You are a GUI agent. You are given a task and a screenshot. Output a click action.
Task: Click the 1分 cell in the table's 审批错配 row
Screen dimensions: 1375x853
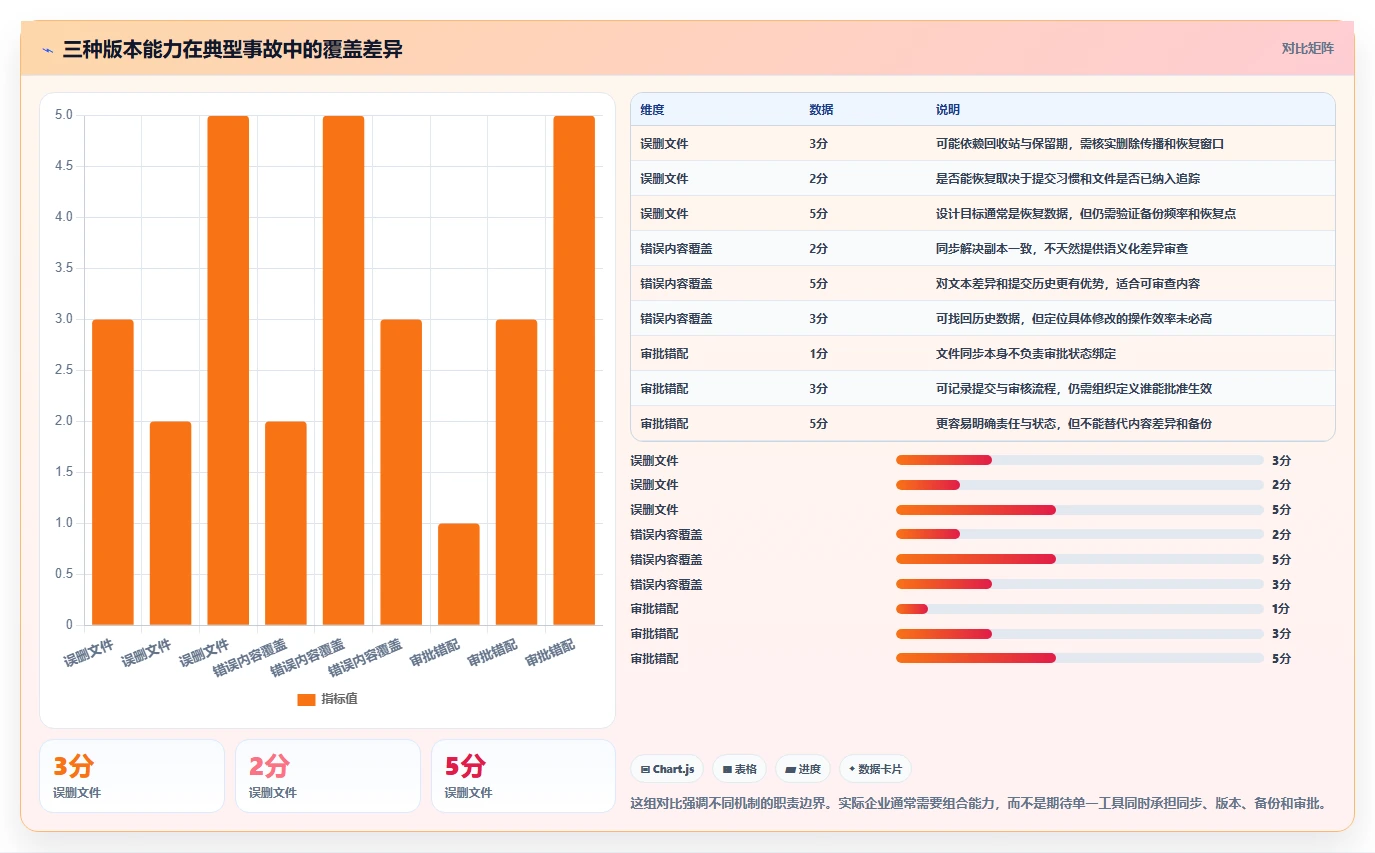pyautogui.click(x=818, y=354)
